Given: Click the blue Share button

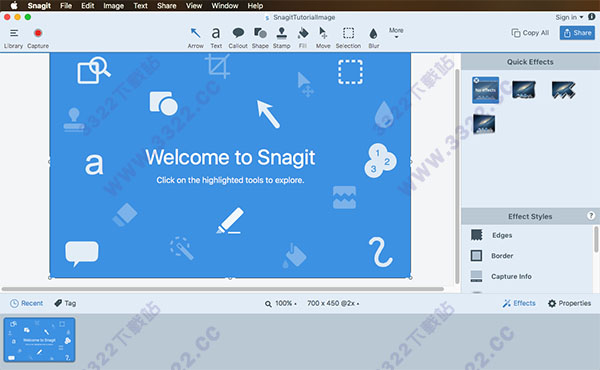Looking at the screenshot, I should pyautogui.click(x=577, y=33).
